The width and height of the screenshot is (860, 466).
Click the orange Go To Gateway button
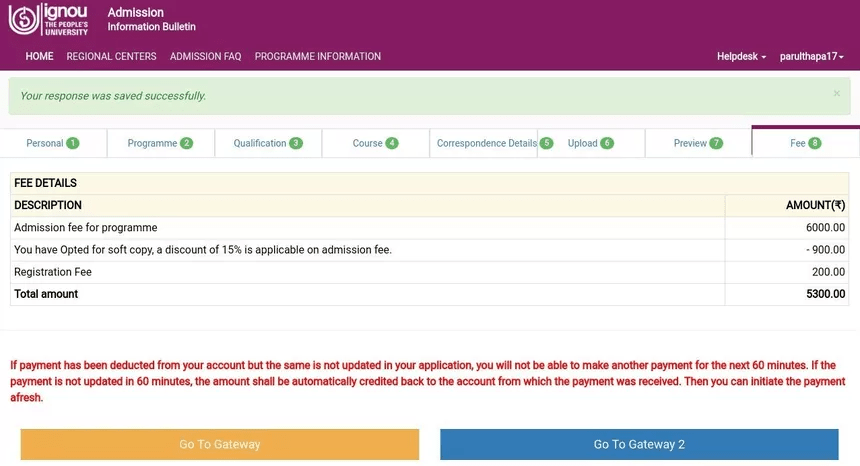pos(220,444)
